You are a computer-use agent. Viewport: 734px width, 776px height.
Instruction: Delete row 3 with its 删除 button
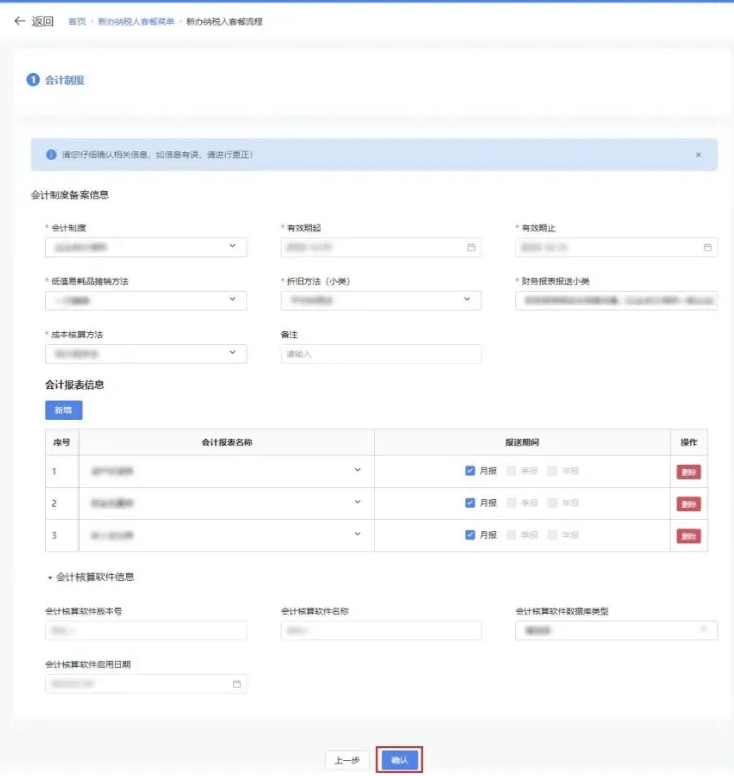tap(688, 536)
